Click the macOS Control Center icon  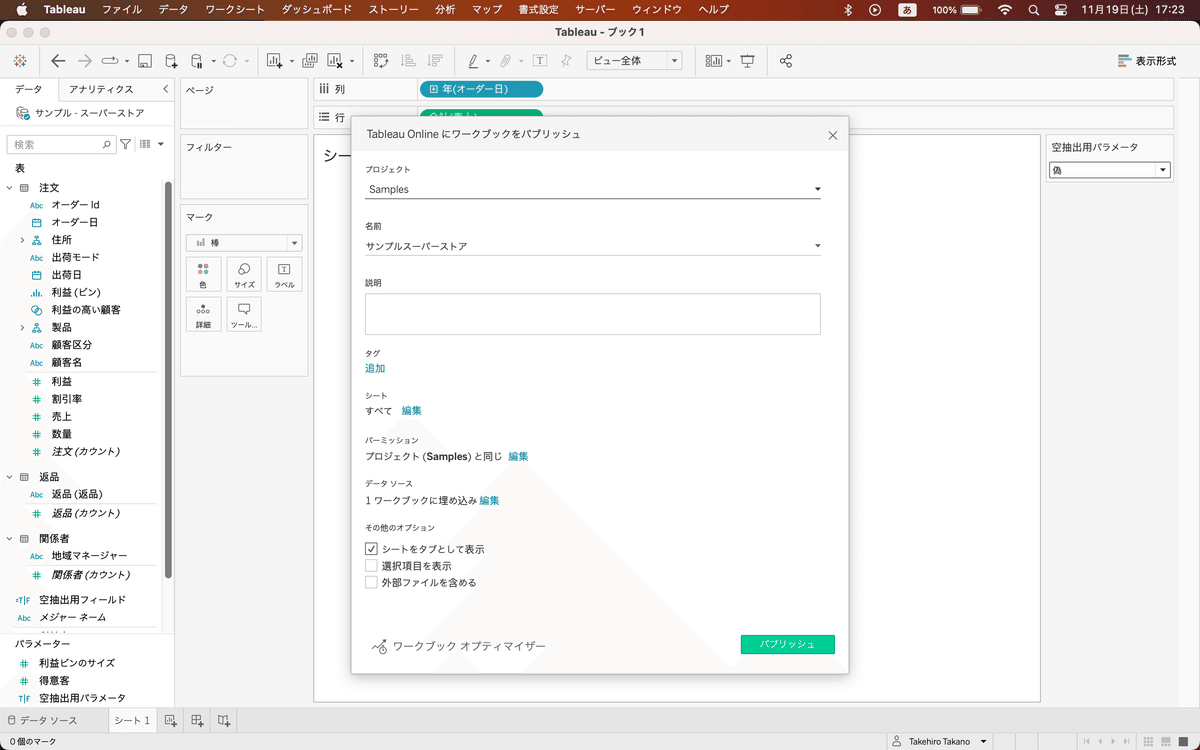click(1061, 9)
